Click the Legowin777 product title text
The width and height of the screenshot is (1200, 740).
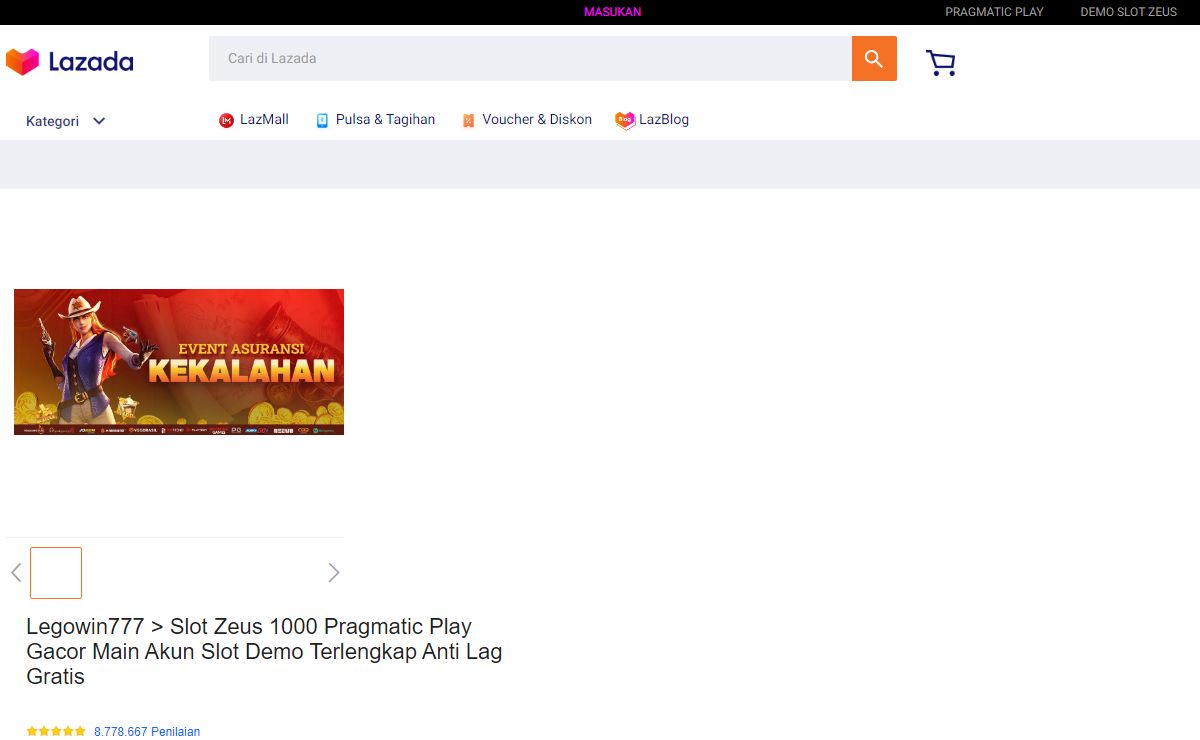coord(264,651)
